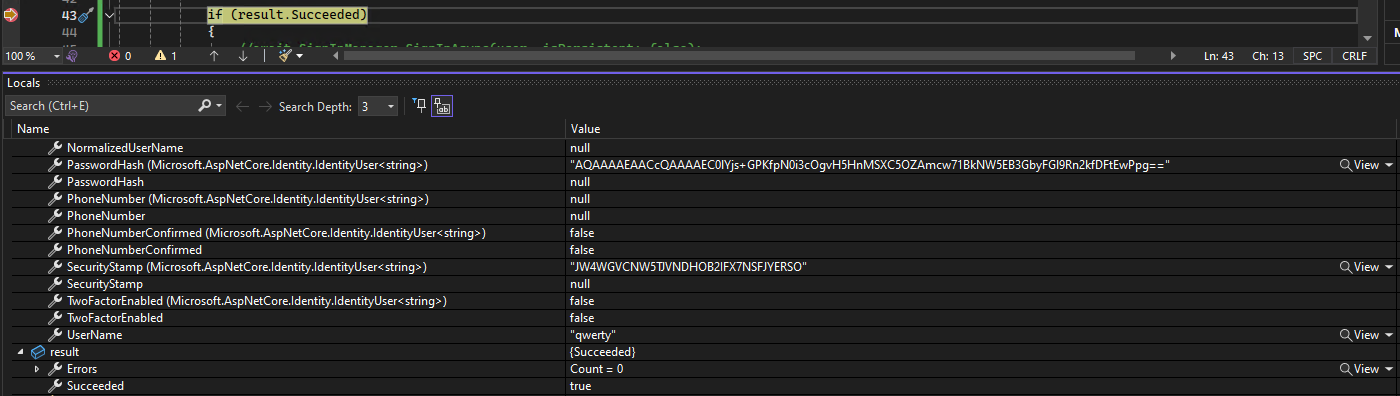Click the PasswordHash value string cell
The height and width of the screenshot is (396, 1400).
coord(869,165)
